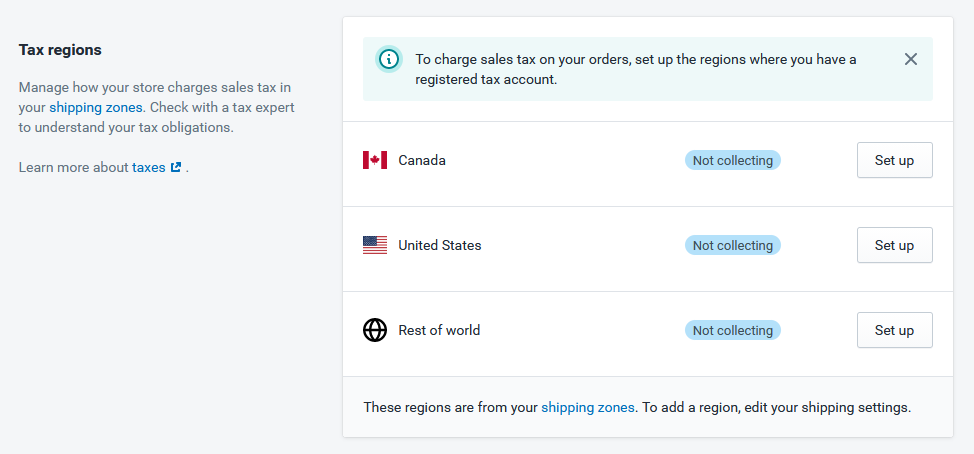Click United States' Not collecting status badge

tap(732, 245)
